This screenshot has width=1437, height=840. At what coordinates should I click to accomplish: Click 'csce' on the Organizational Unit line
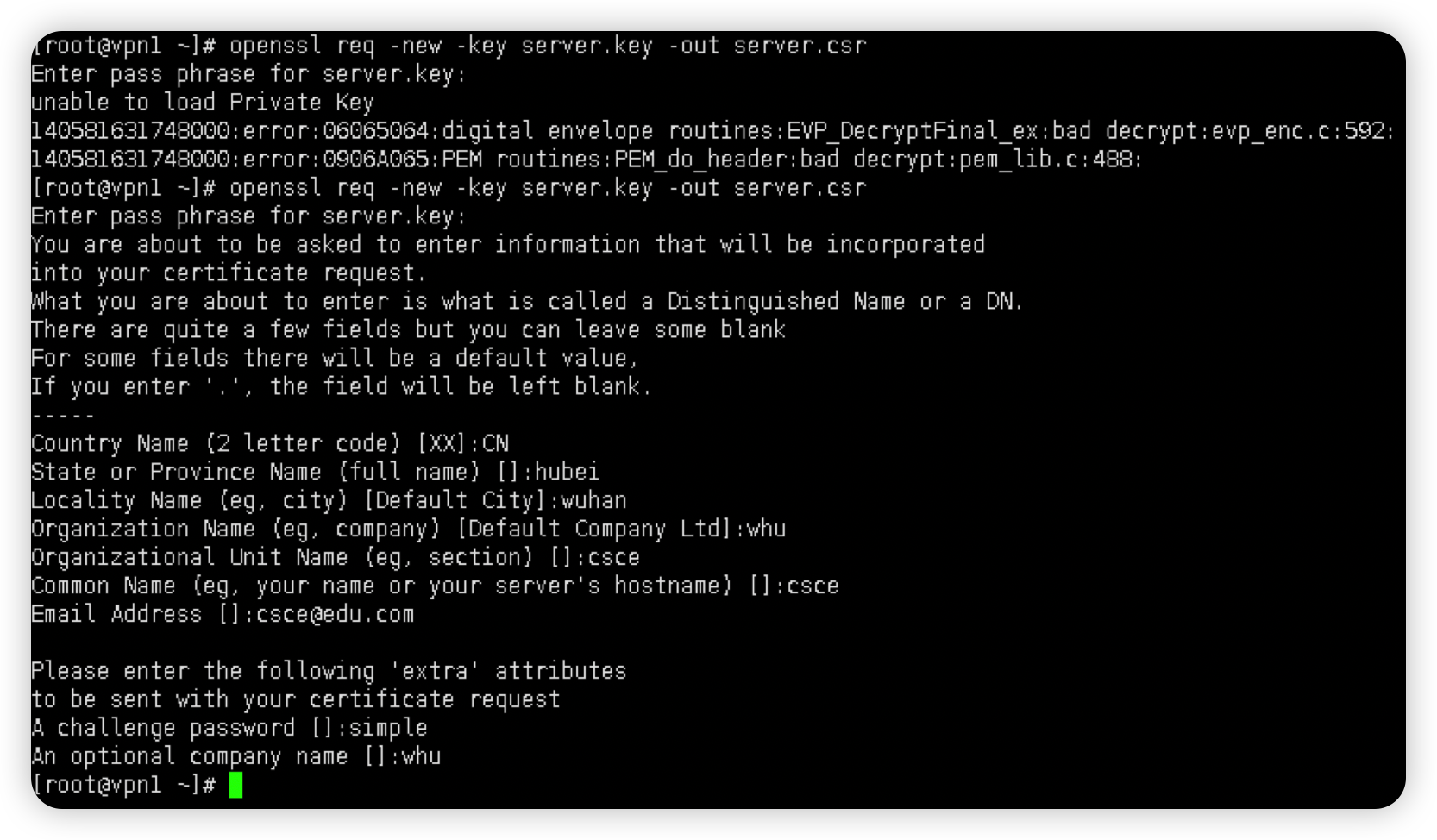pyautogui.click(x=613, y=558)
